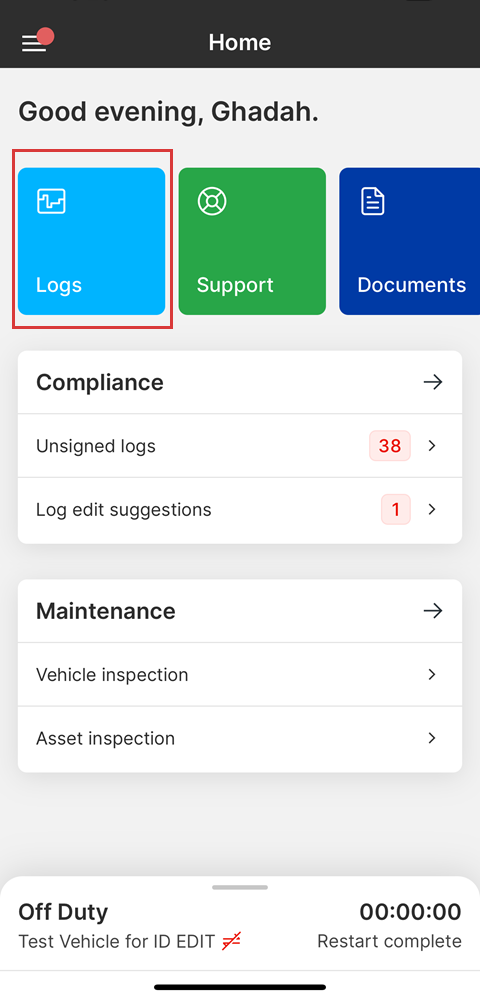Tap the Documents page icon
Image resolution: width=480 pixels, height=999 pixels.
373,201
